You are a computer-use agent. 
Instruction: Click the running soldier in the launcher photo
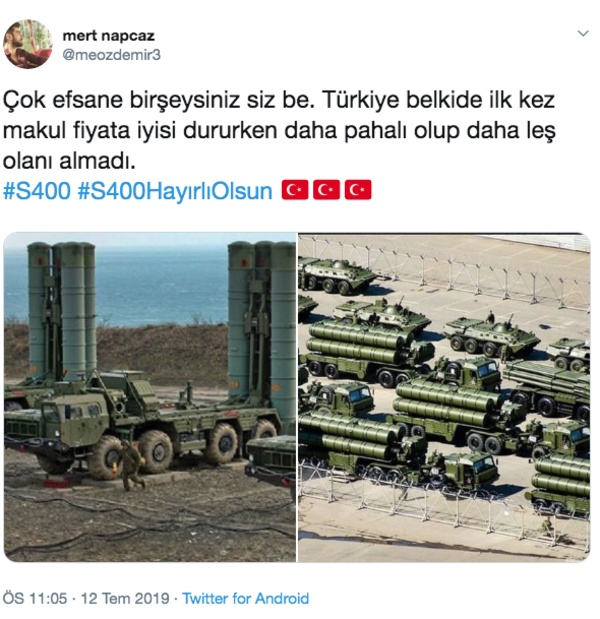tap(131, 467)
